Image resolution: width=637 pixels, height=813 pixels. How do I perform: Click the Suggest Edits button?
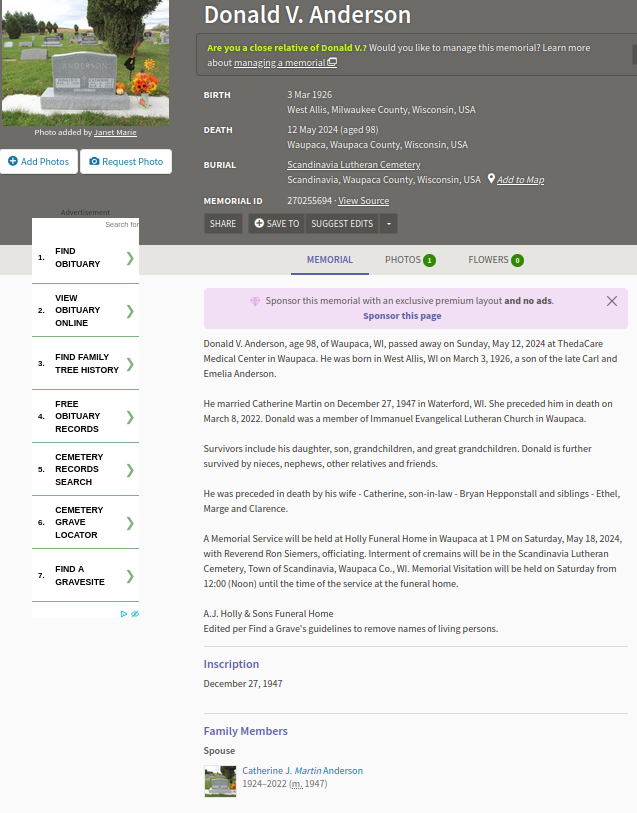342,224
